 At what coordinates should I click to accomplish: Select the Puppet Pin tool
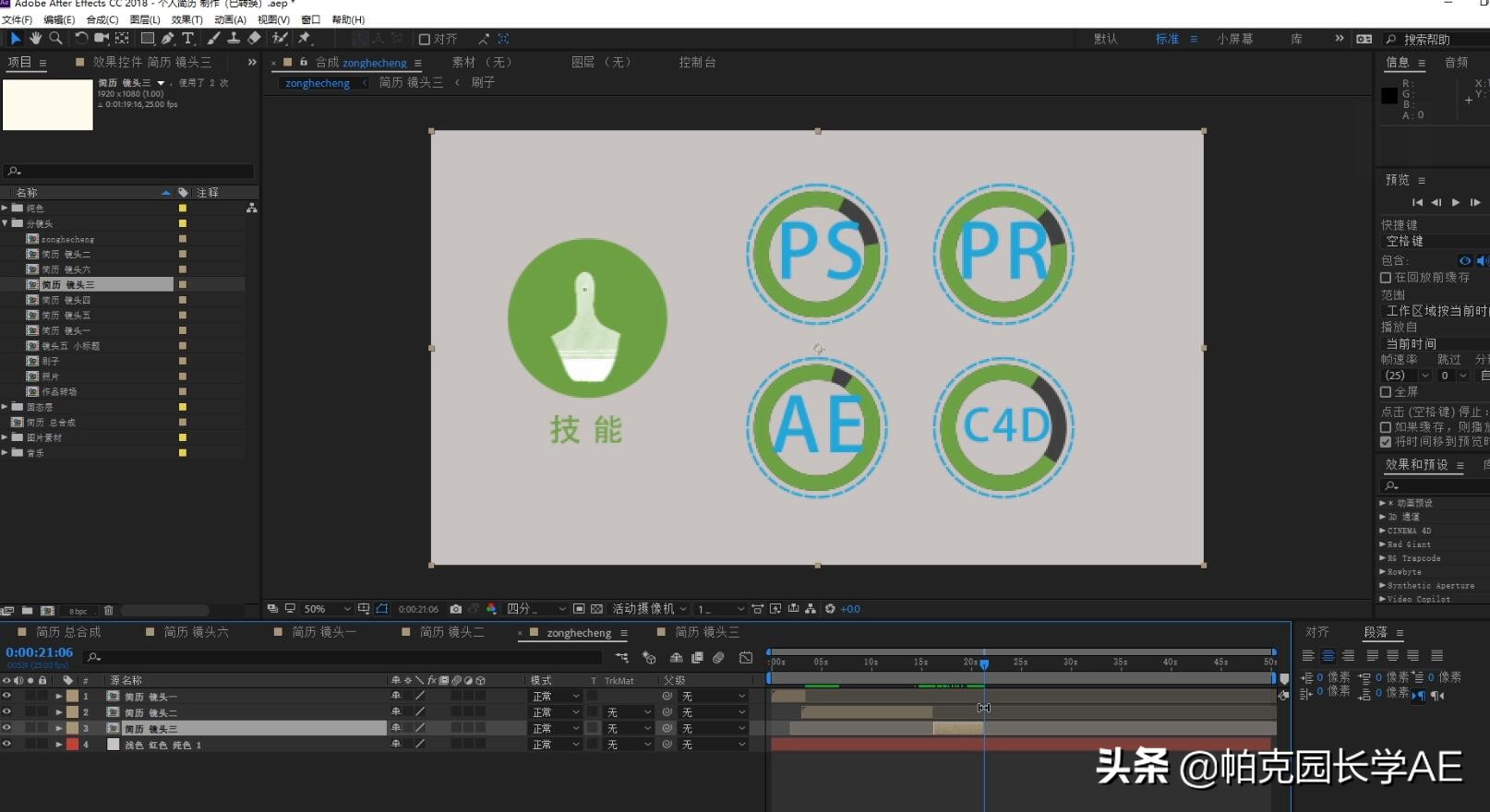(304, 39)
